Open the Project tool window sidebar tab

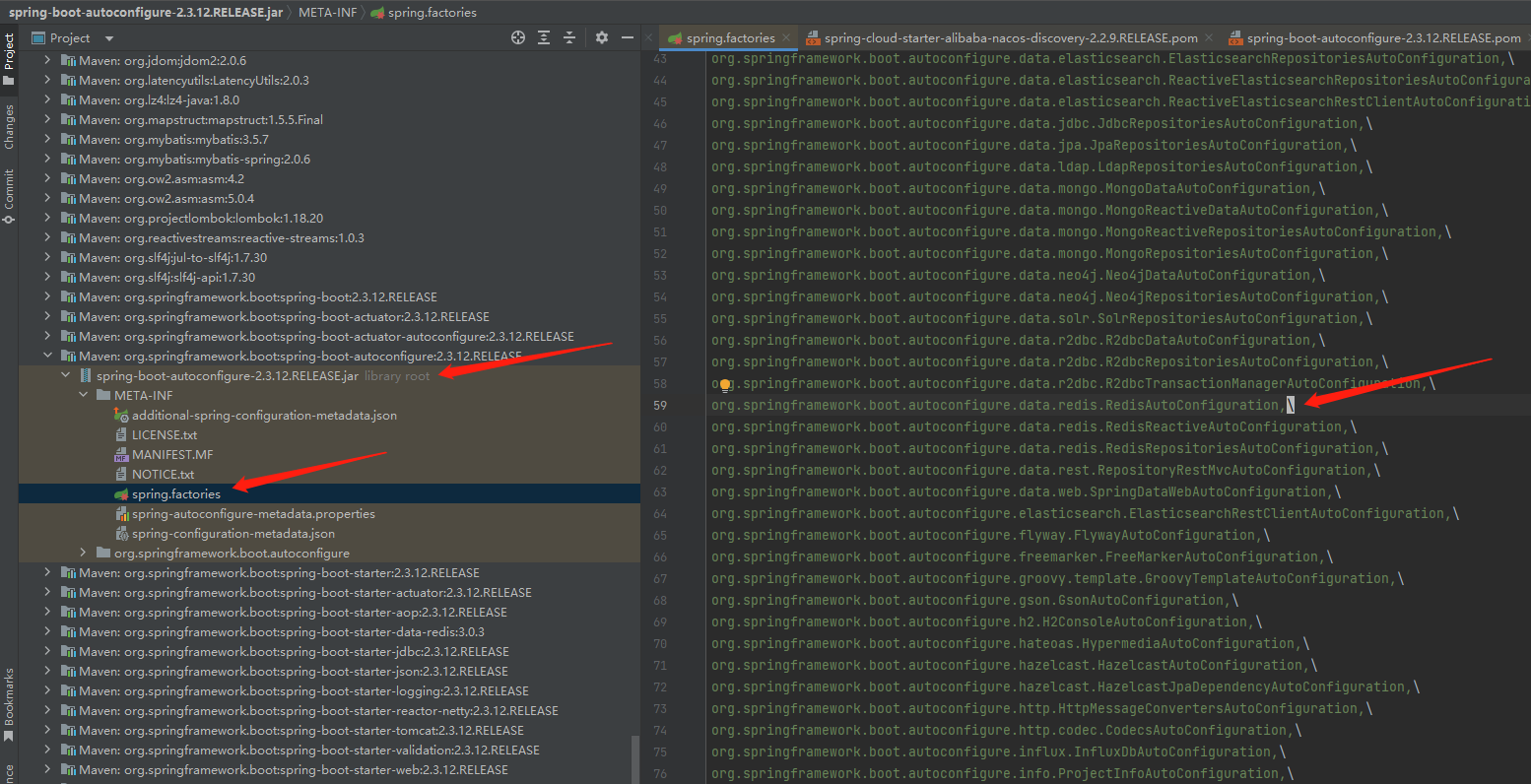pos(9,59)
